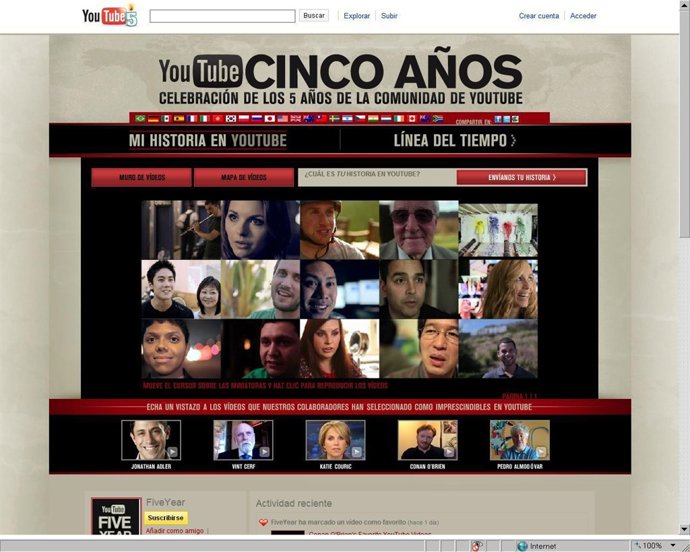Open the colorful paint figures video thumbnail
690x552 pixels.
tap(498, 230)
